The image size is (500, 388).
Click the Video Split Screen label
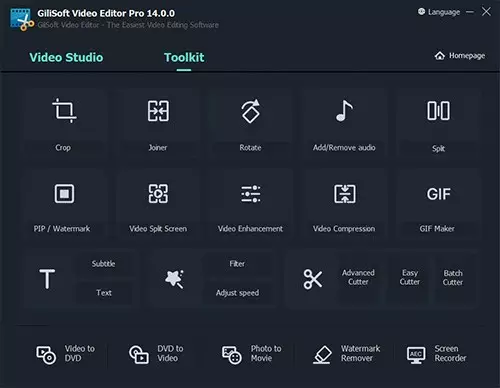pos(158,229)
